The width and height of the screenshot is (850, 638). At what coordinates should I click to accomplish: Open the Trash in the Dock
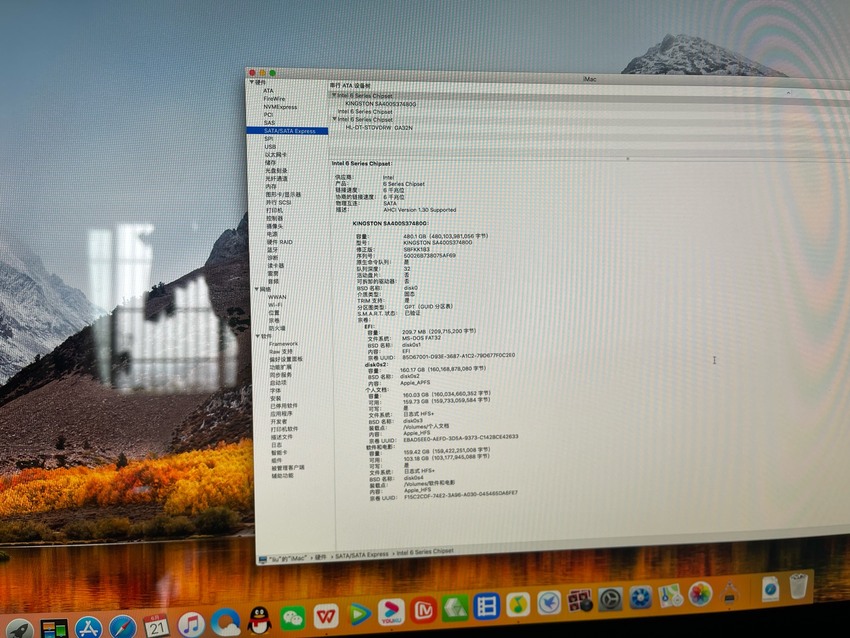[x=799, y=587]
